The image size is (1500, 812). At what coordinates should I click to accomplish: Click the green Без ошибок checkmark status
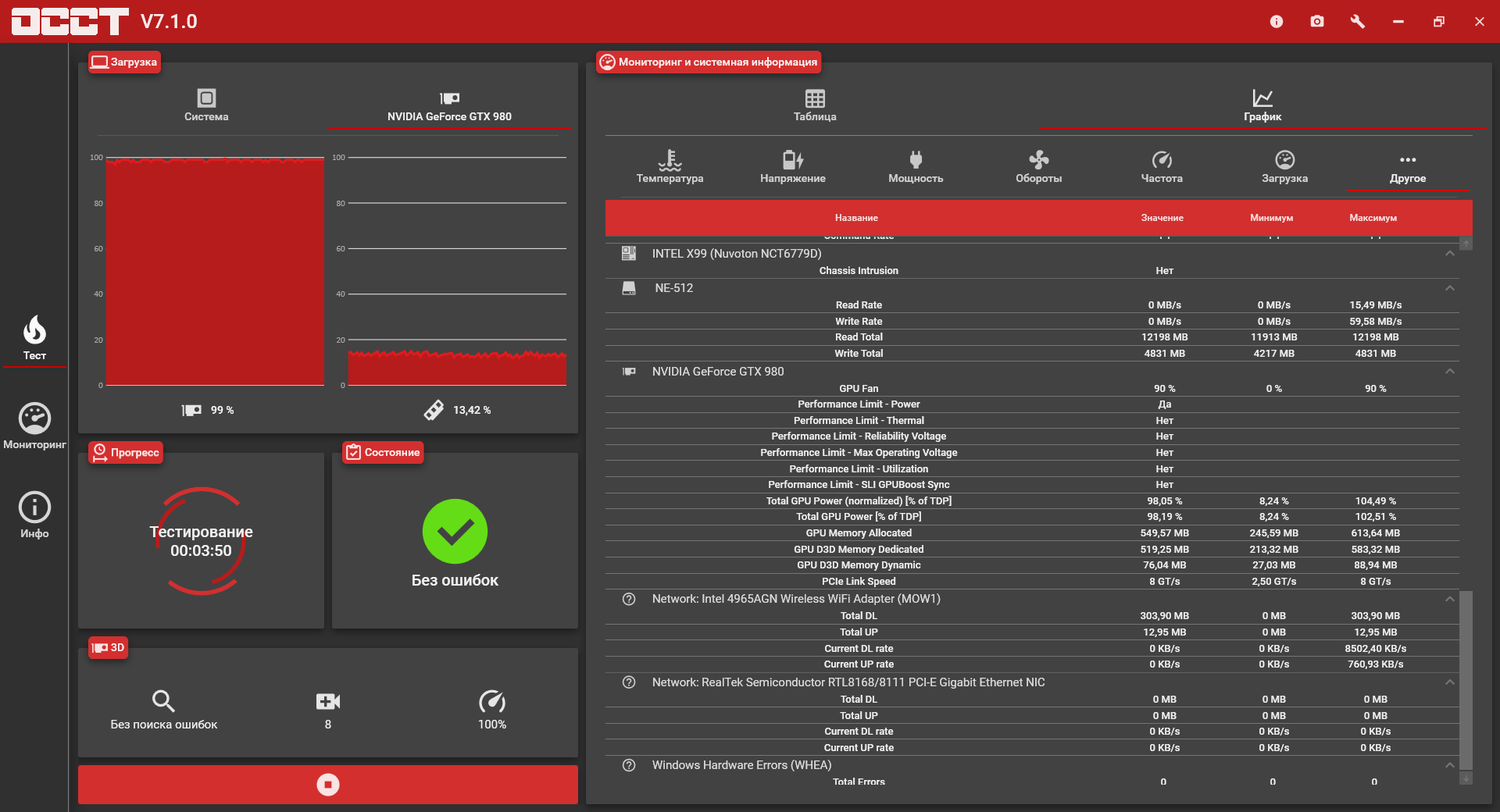455,532
